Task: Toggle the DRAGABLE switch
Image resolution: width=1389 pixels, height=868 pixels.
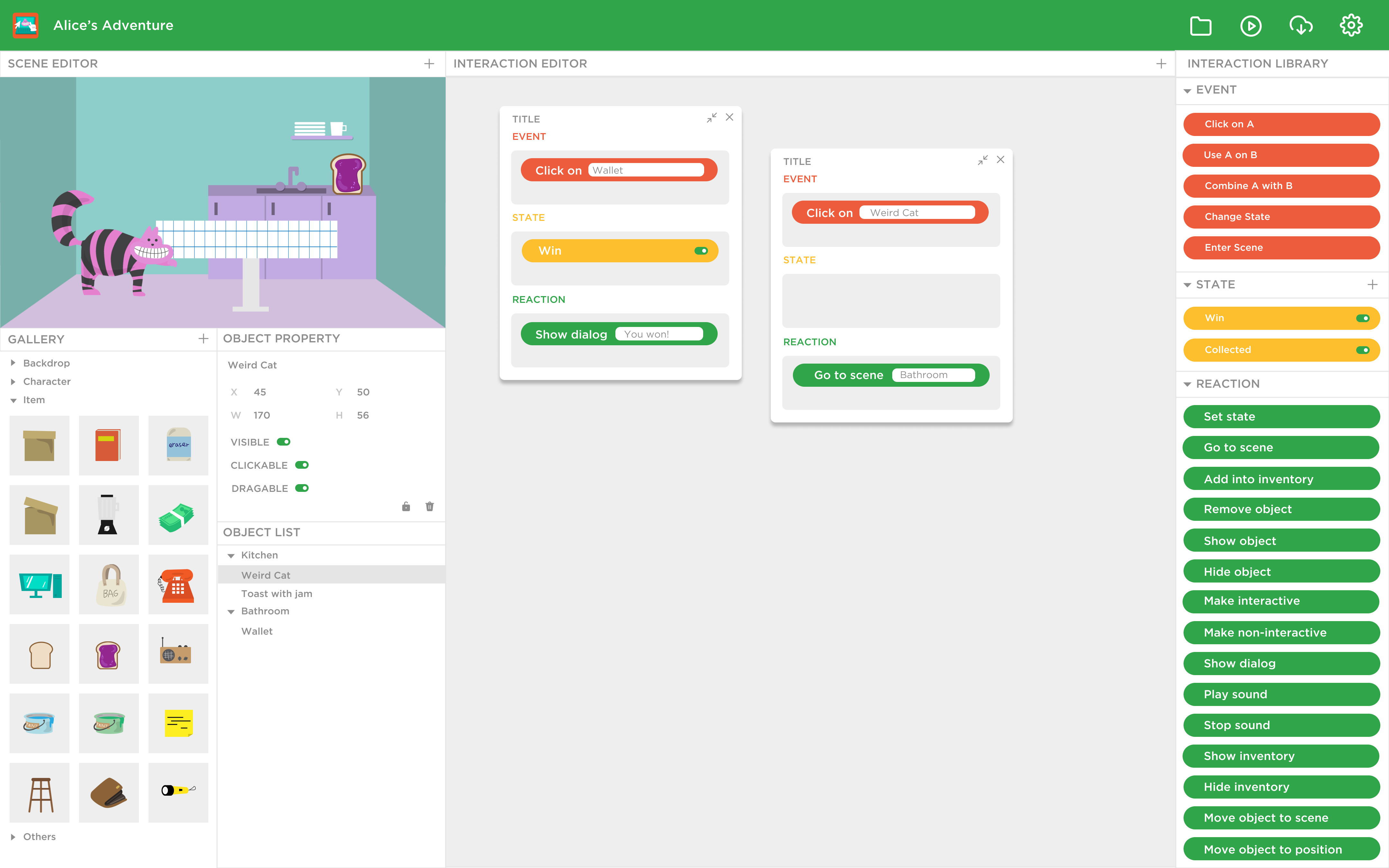Action: tap(302, 488)
